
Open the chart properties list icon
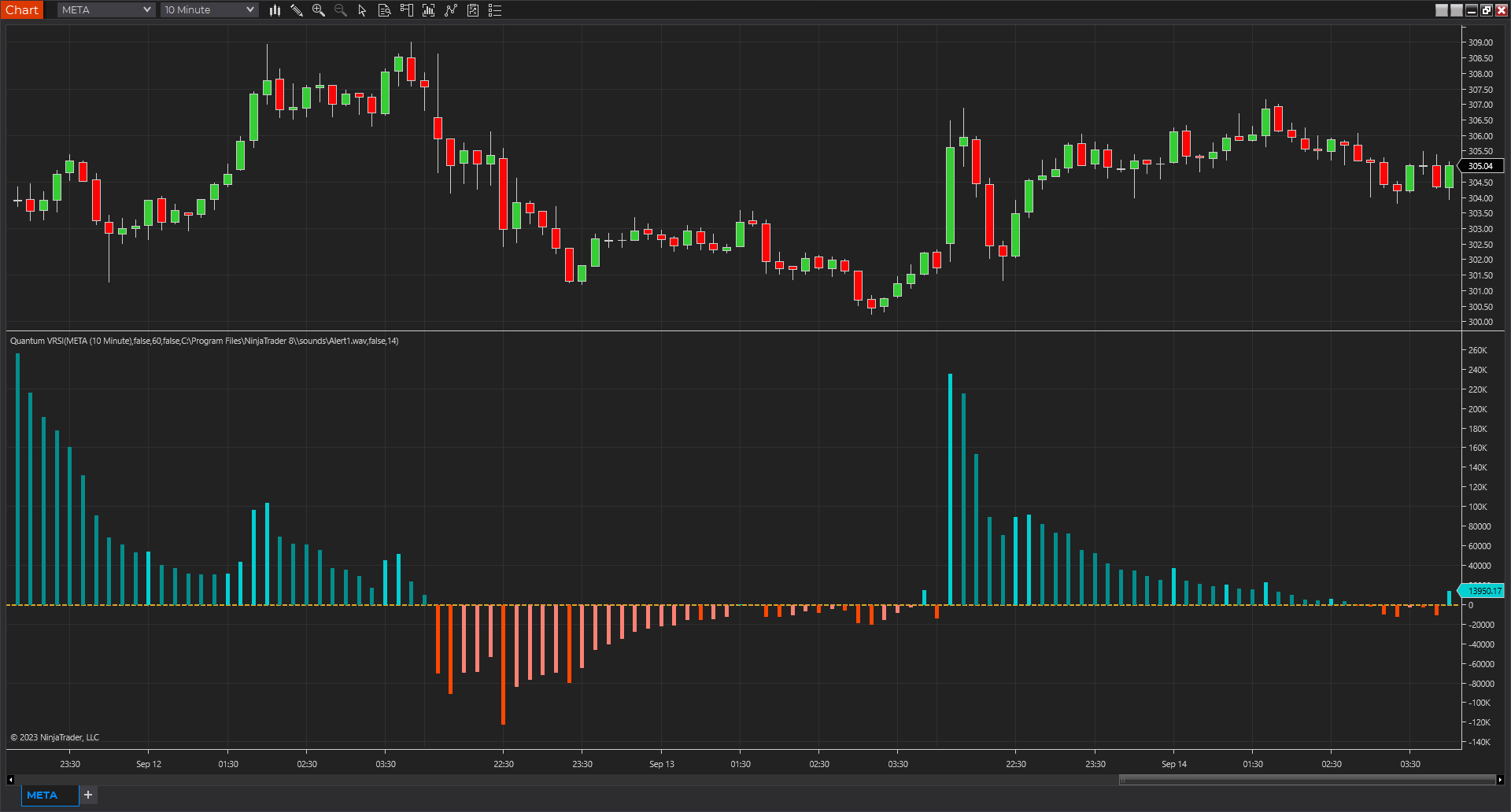point(495,10)
